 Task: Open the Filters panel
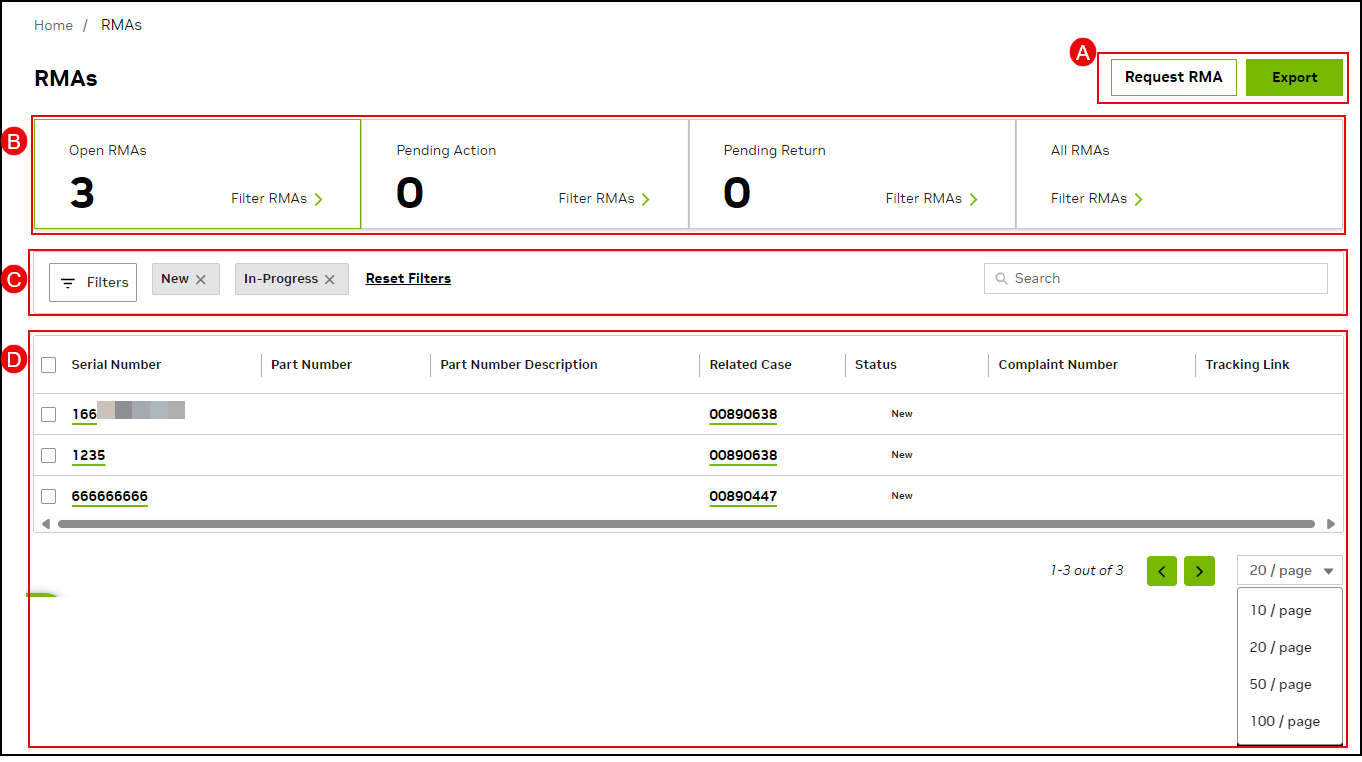click(x=93, y=282)
